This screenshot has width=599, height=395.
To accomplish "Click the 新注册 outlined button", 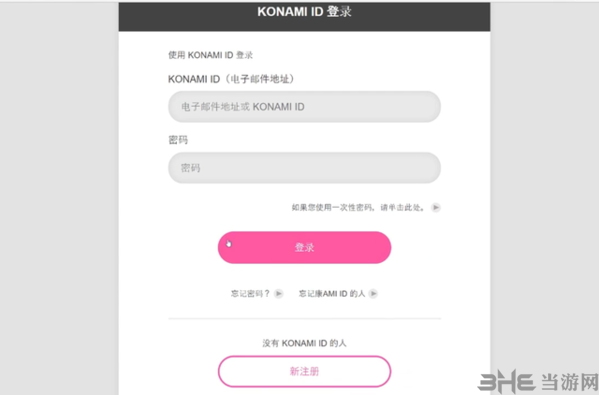I will pos(304,371).
